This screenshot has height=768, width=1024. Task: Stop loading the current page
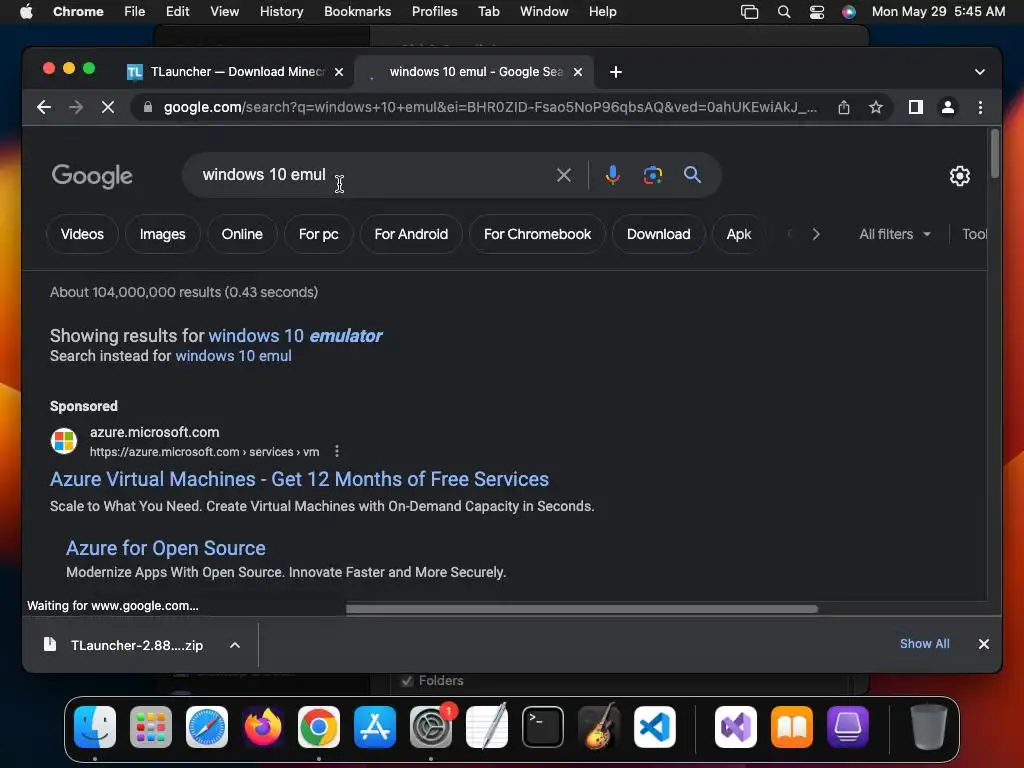click(108, 107)
